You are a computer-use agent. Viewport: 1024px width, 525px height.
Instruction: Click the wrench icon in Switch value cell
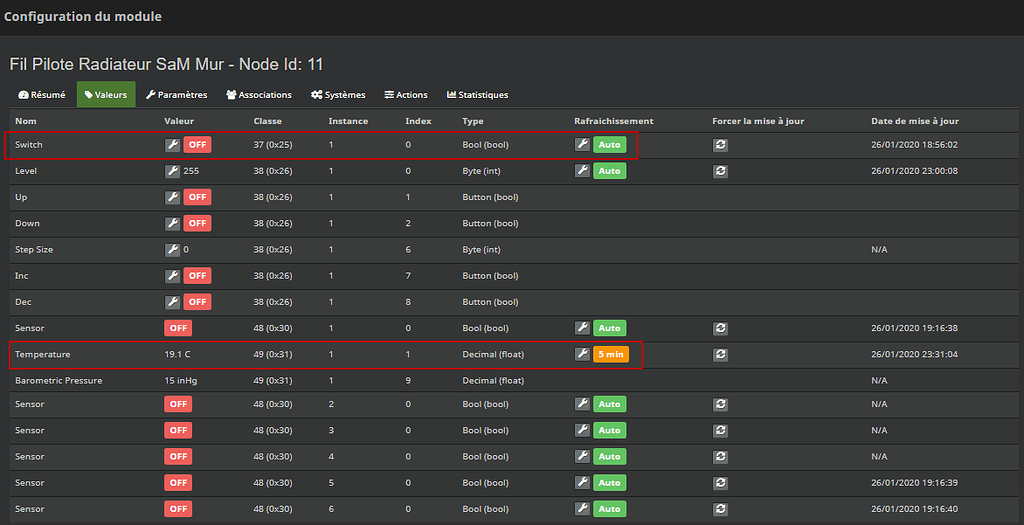(x=172, y=145)
